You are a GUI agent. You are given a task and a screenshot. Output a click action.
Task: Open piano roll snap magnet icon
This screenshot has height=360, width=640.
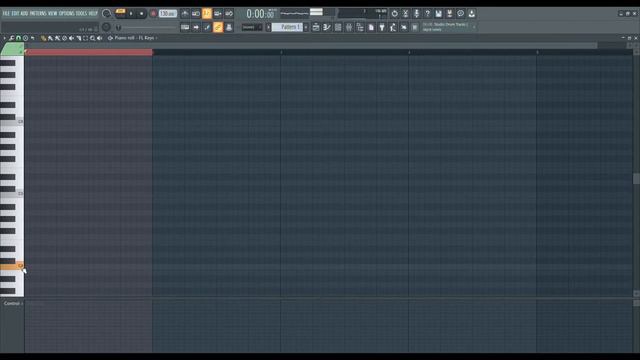tap(18, 38)
